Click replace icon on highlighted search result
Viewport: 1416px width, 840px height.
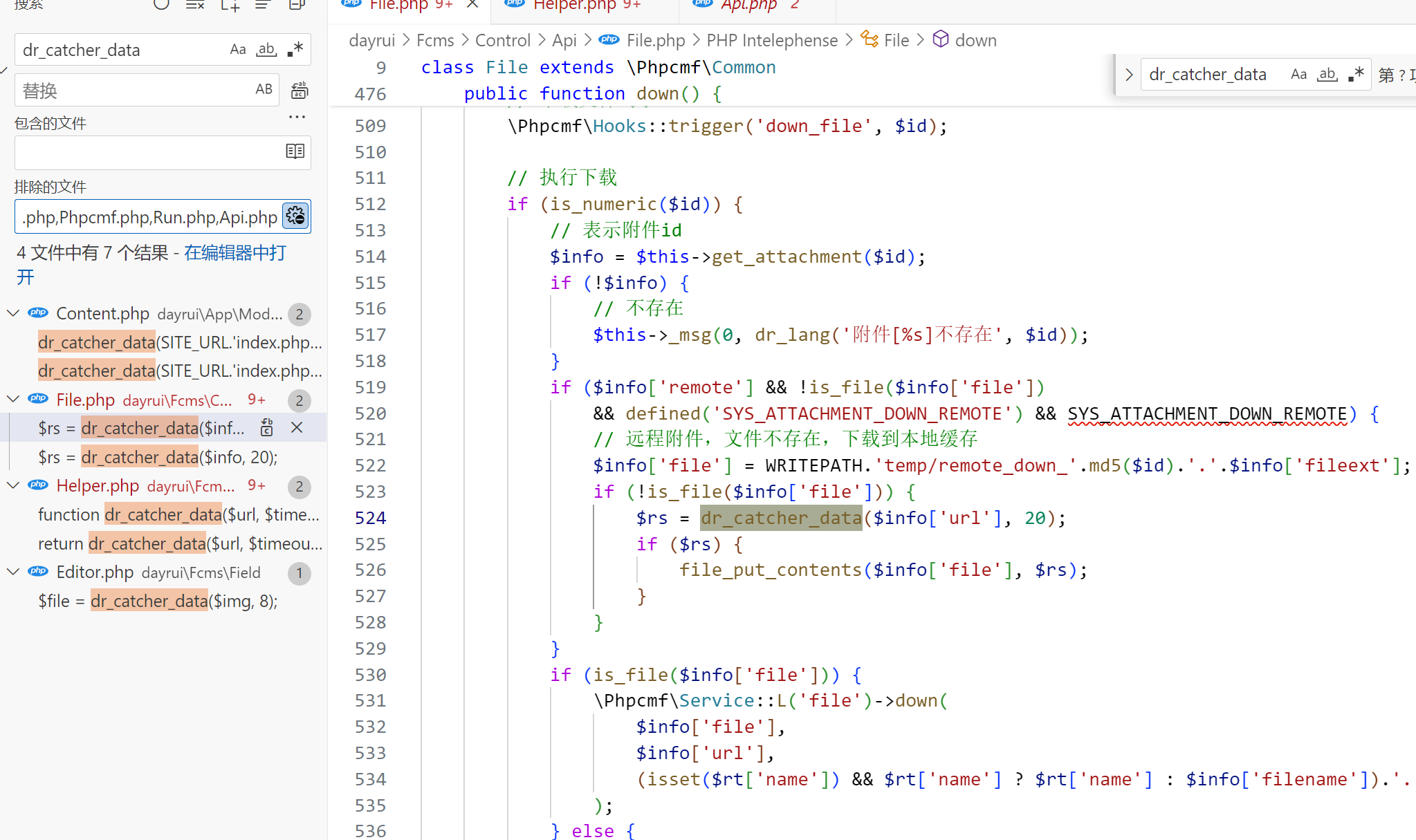(x=267, y=428)
